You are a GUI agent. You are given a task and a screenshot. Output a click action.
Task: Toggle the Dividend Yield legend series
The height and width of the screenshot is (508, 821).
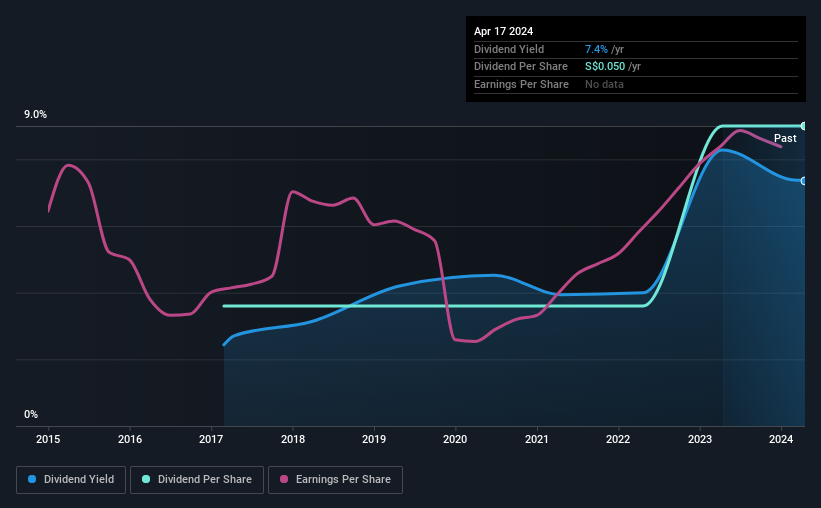[71, 480]
